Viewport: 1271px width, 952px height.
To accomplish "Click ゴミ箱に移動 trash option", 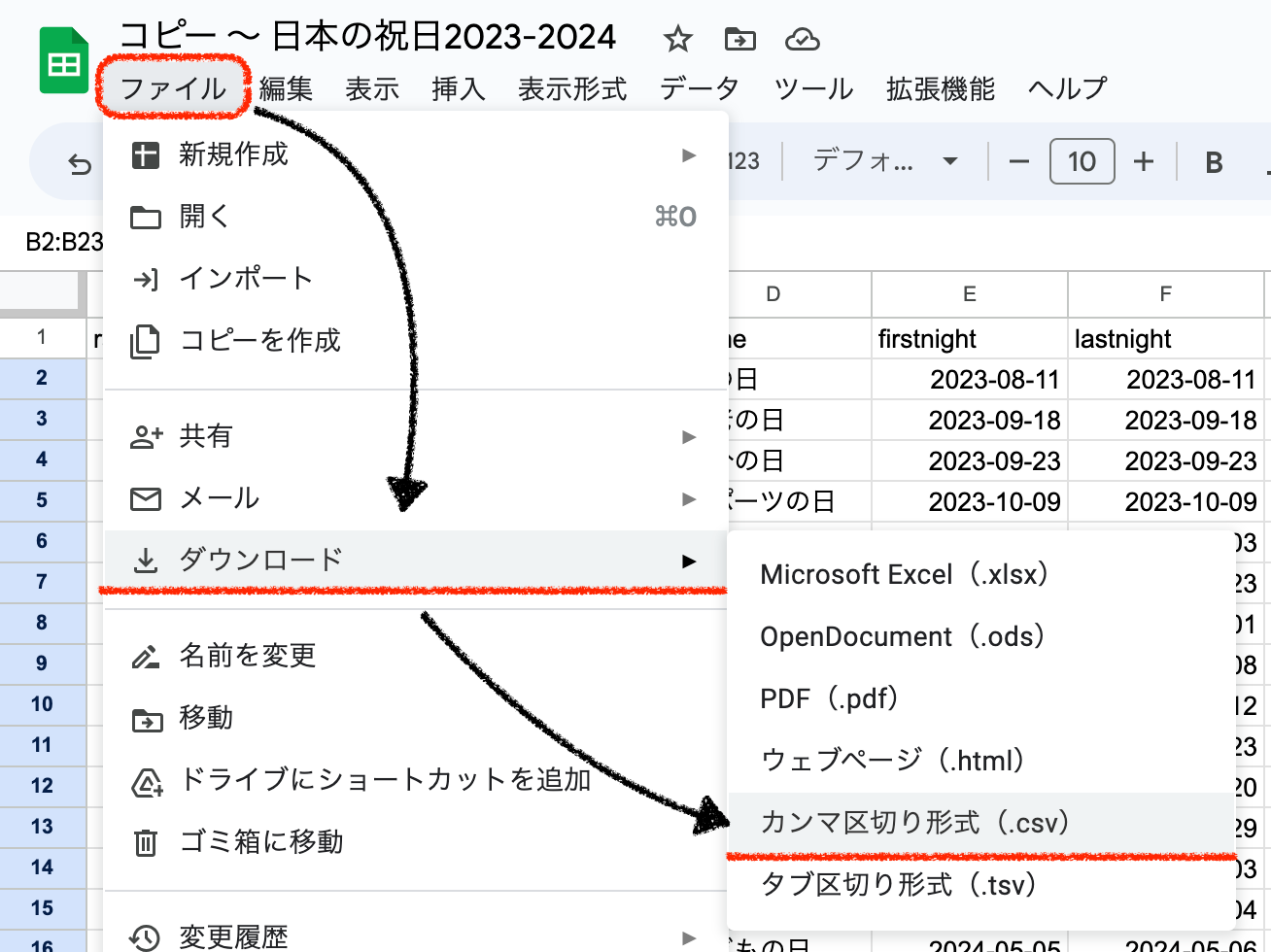I will point(261,841).
